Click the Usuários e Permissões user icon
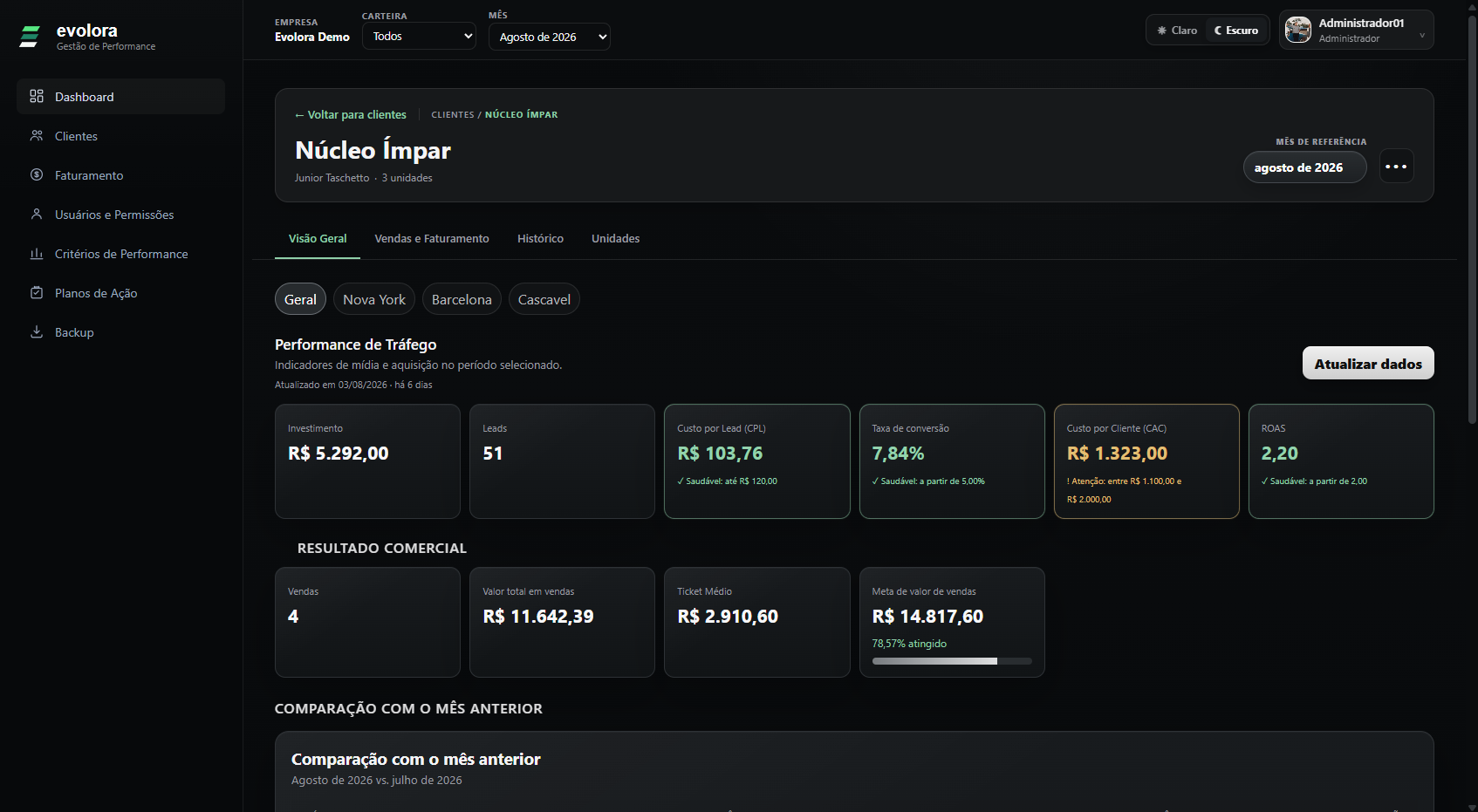The height and width of the screenshot is (812, 1478). point(37,214)
